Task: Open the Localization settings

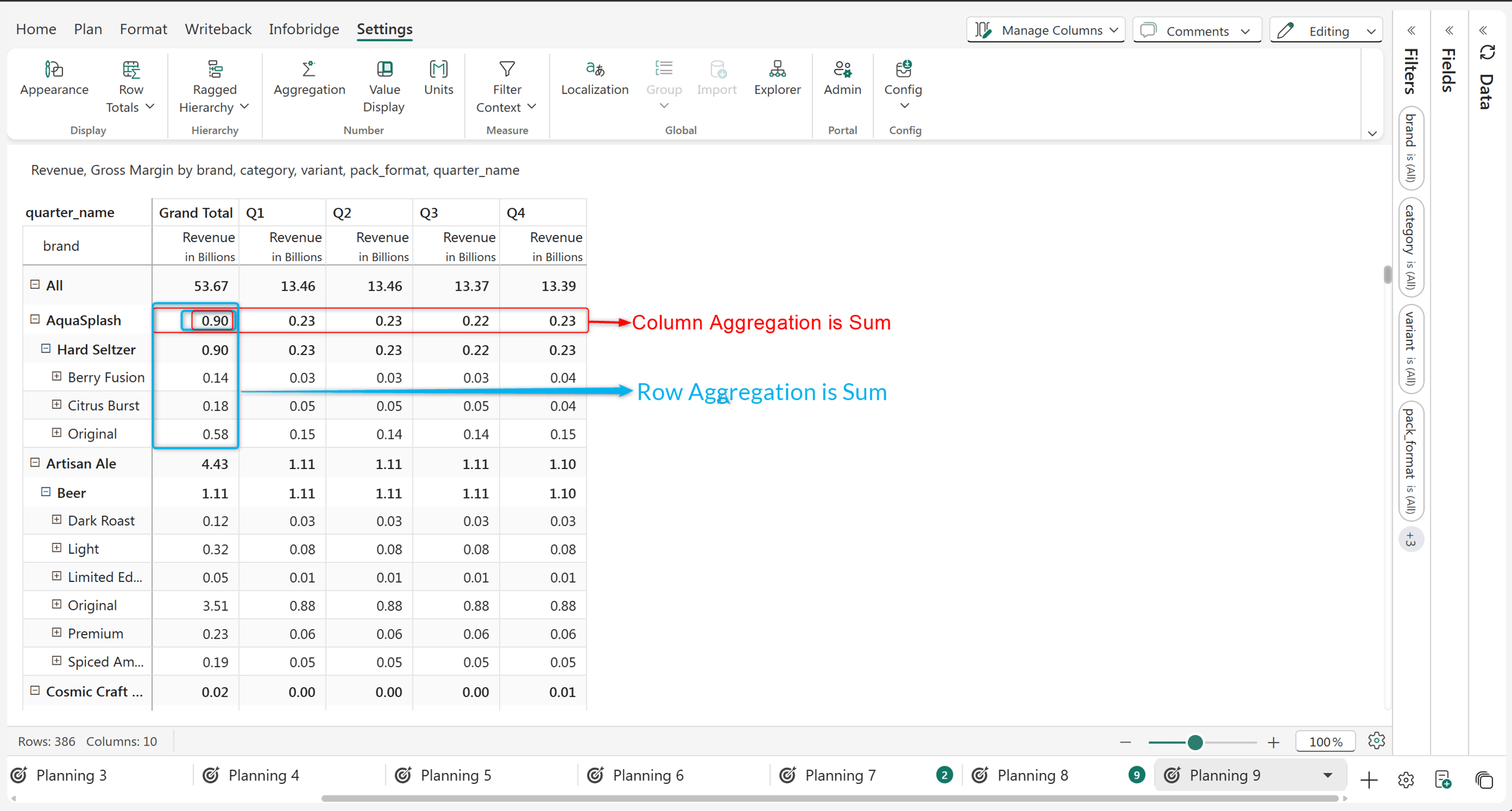Action: click(595, 78)
